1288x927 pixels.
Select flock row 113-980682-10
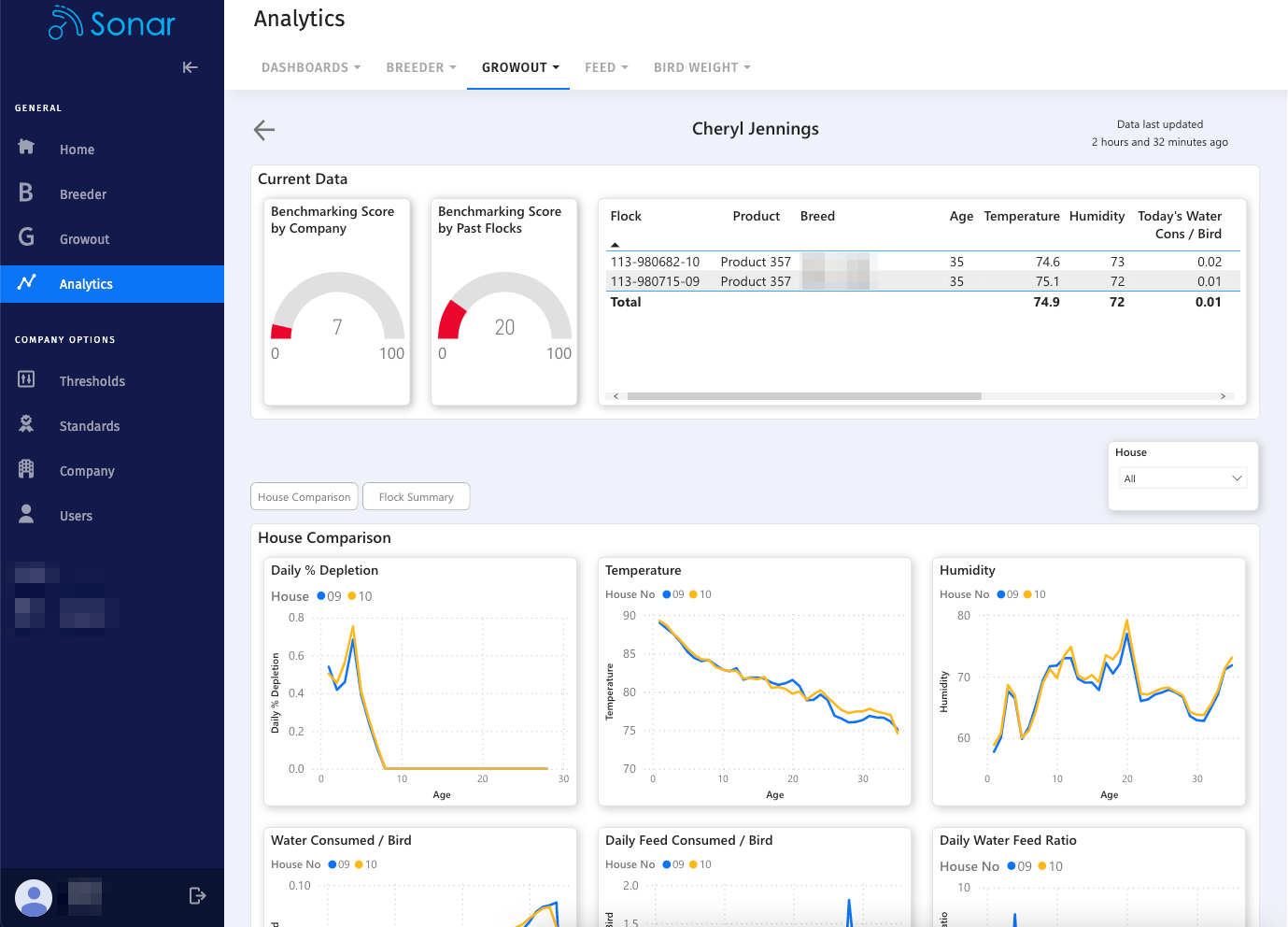923,262
